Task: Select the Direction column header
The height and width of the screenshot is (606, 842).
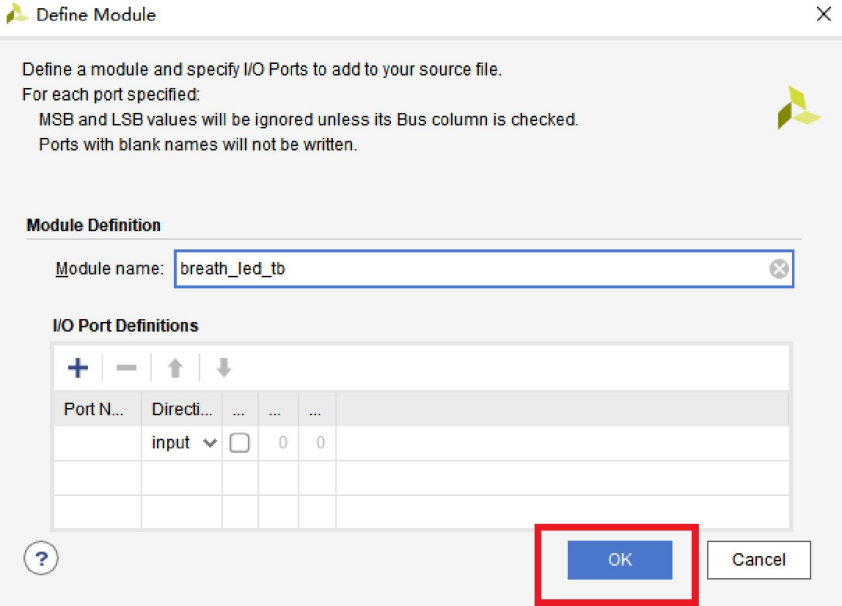Action: pos(181,409)
